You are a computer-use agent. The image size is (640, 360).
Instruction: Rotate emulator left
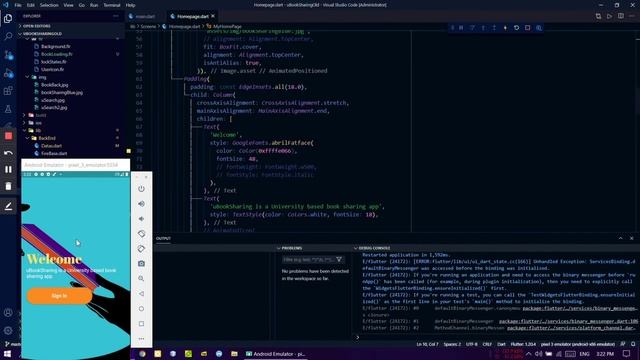(x=141, y=233)
